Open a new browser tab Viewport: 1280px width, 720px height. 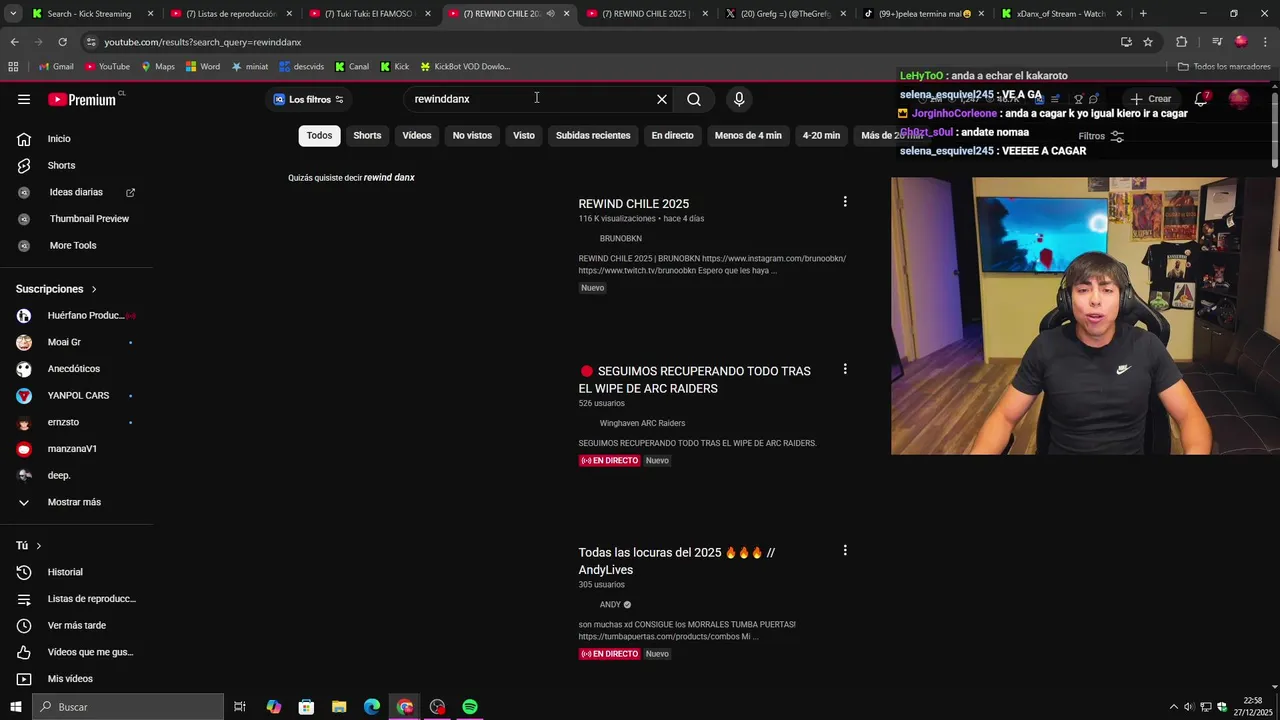[x=1143, y=14]
